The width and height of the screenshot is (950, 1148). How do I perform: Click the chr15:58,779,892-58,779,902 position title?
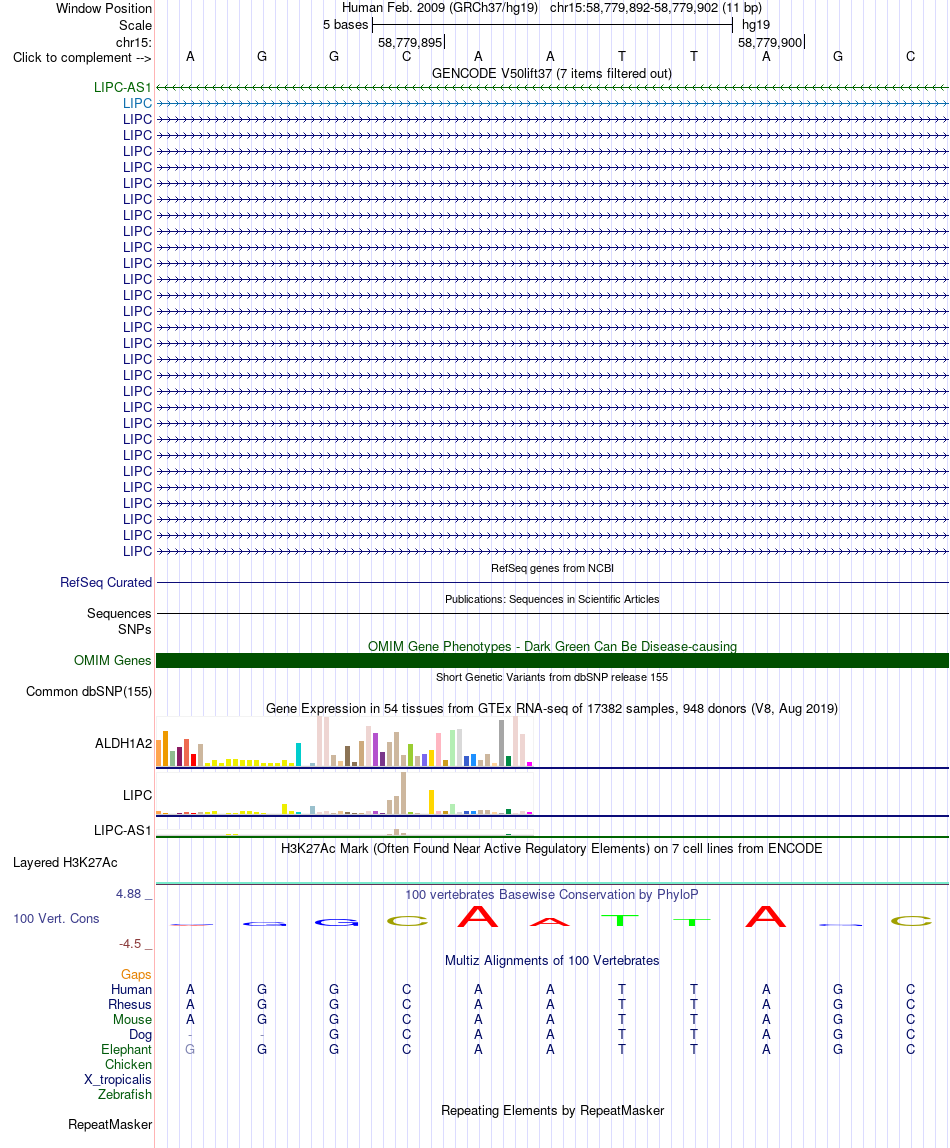point(656,8)
